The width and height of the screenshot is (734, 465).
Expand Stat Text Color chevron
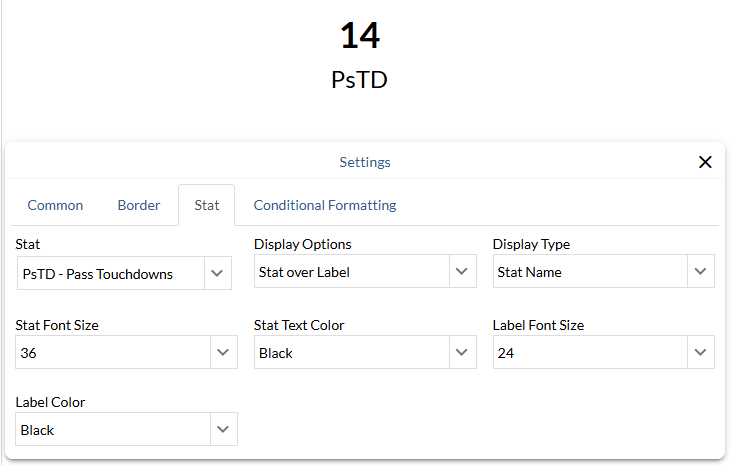click(x=461, y=352)
